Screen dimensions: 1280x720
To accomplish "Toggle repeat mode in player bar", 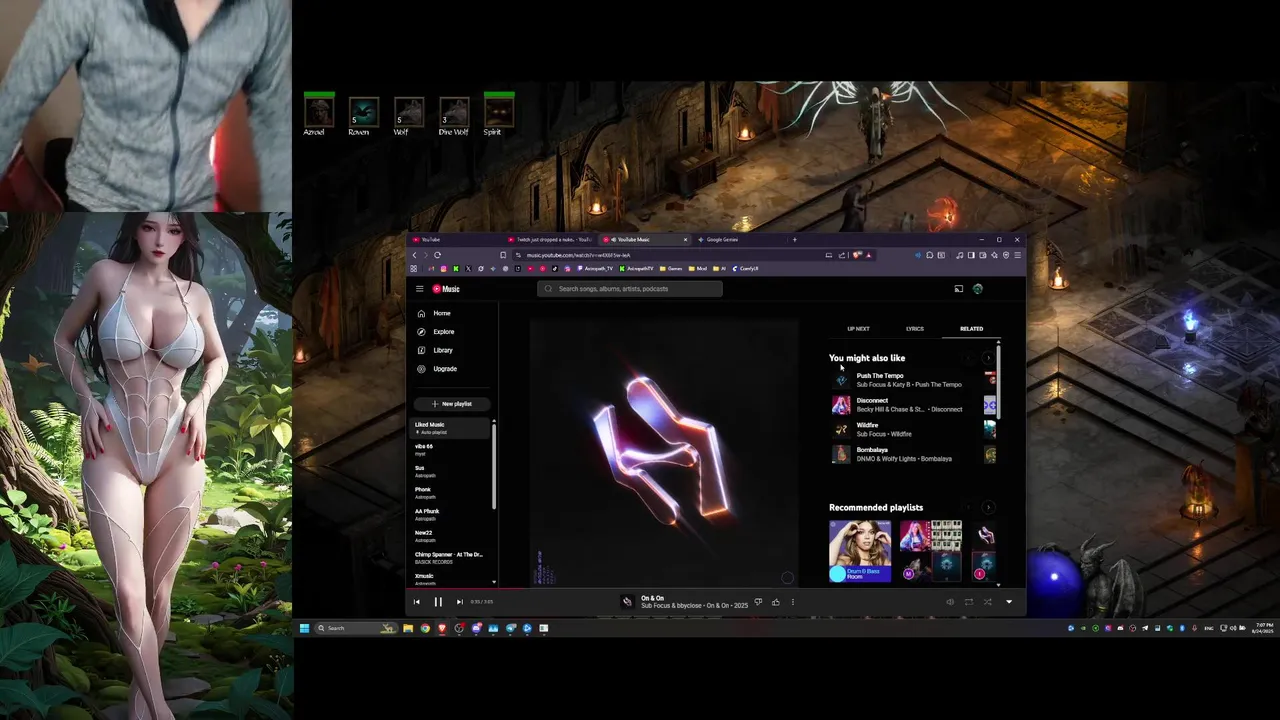I will click(x=968, y=602).
